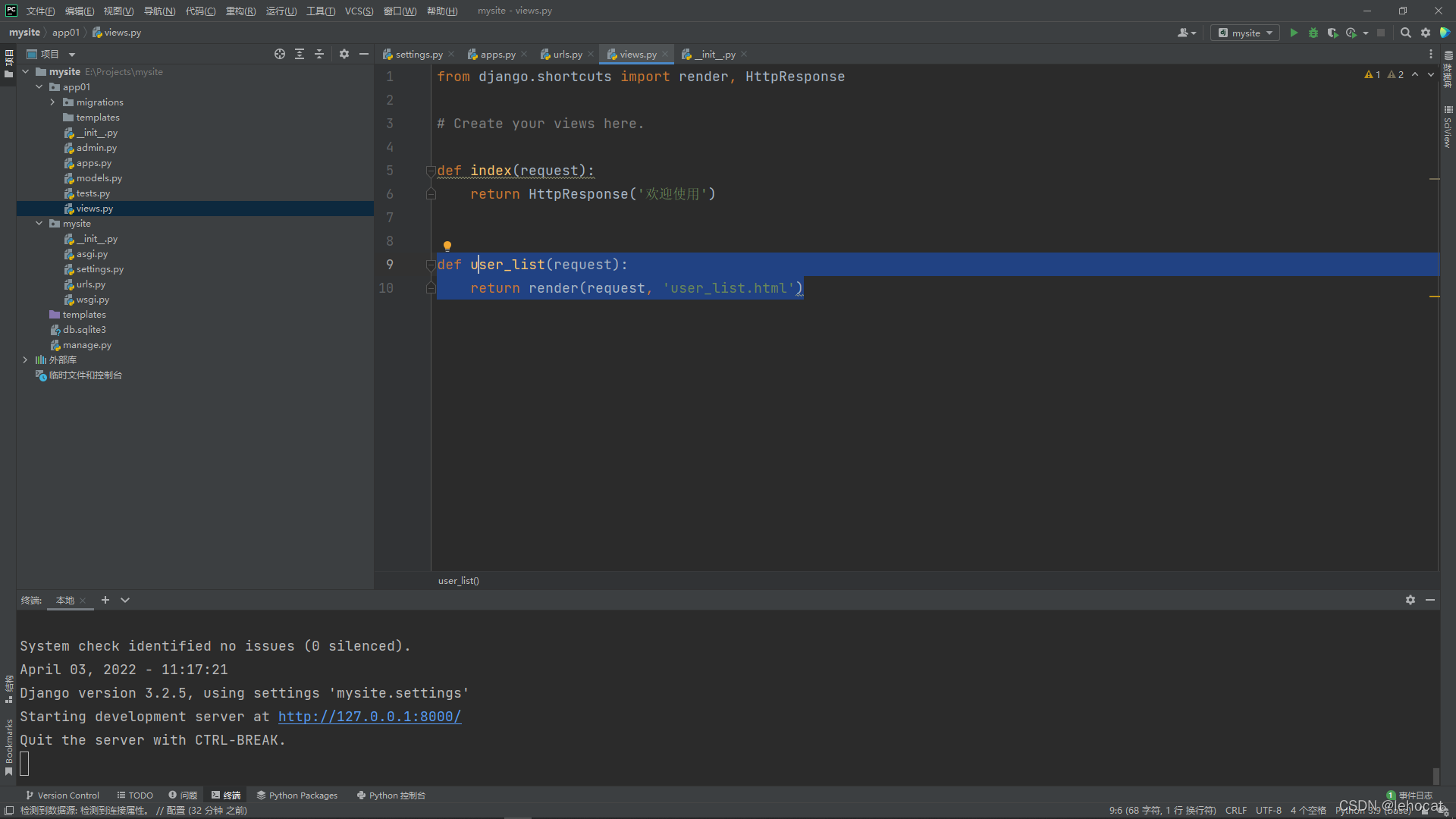
Task: Click the yellow warning stripe marker on the scrollbar
Action: (x=1434, y=297)
